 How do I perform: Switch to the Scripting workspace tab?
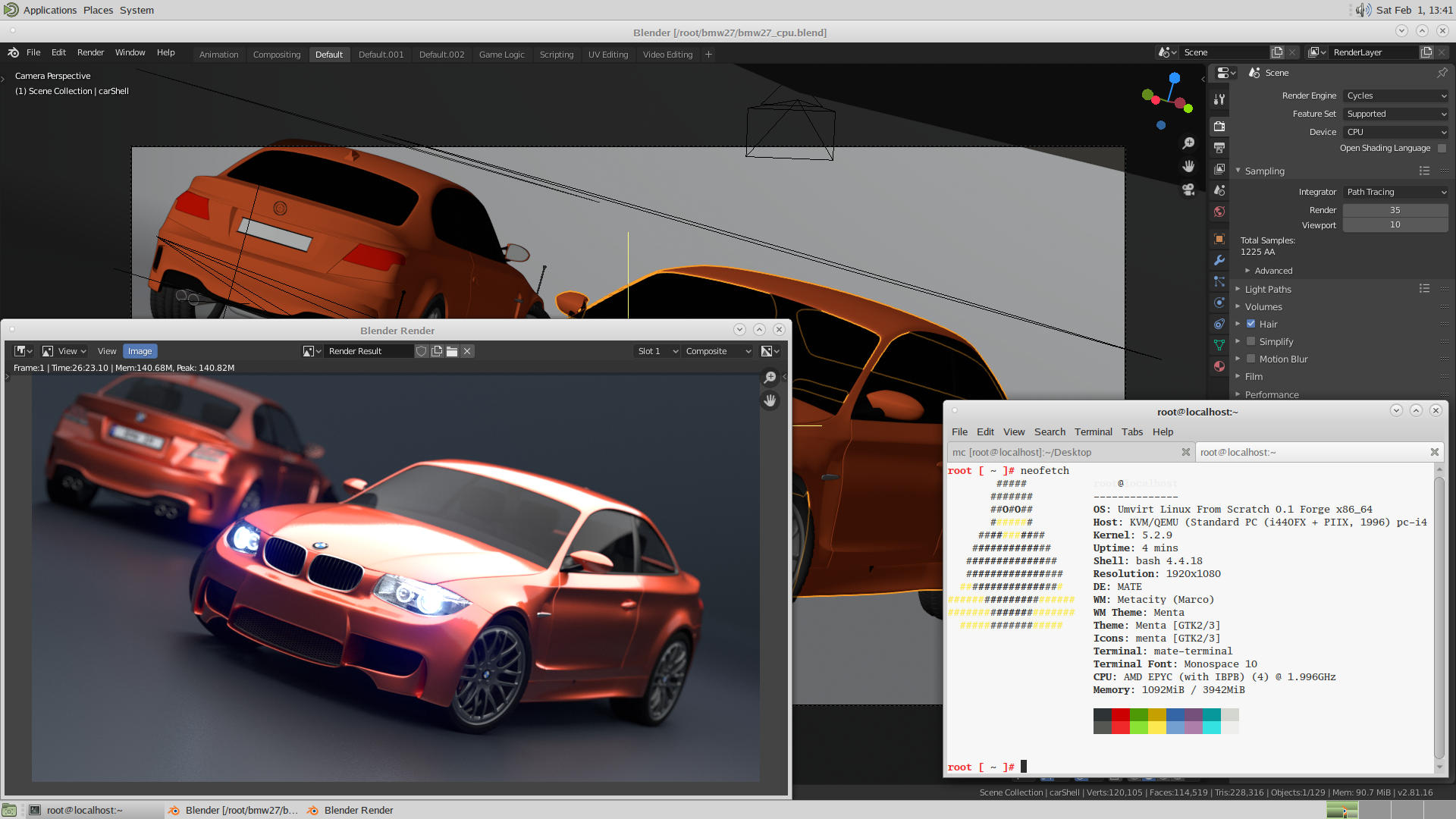(x=557, y=55)
